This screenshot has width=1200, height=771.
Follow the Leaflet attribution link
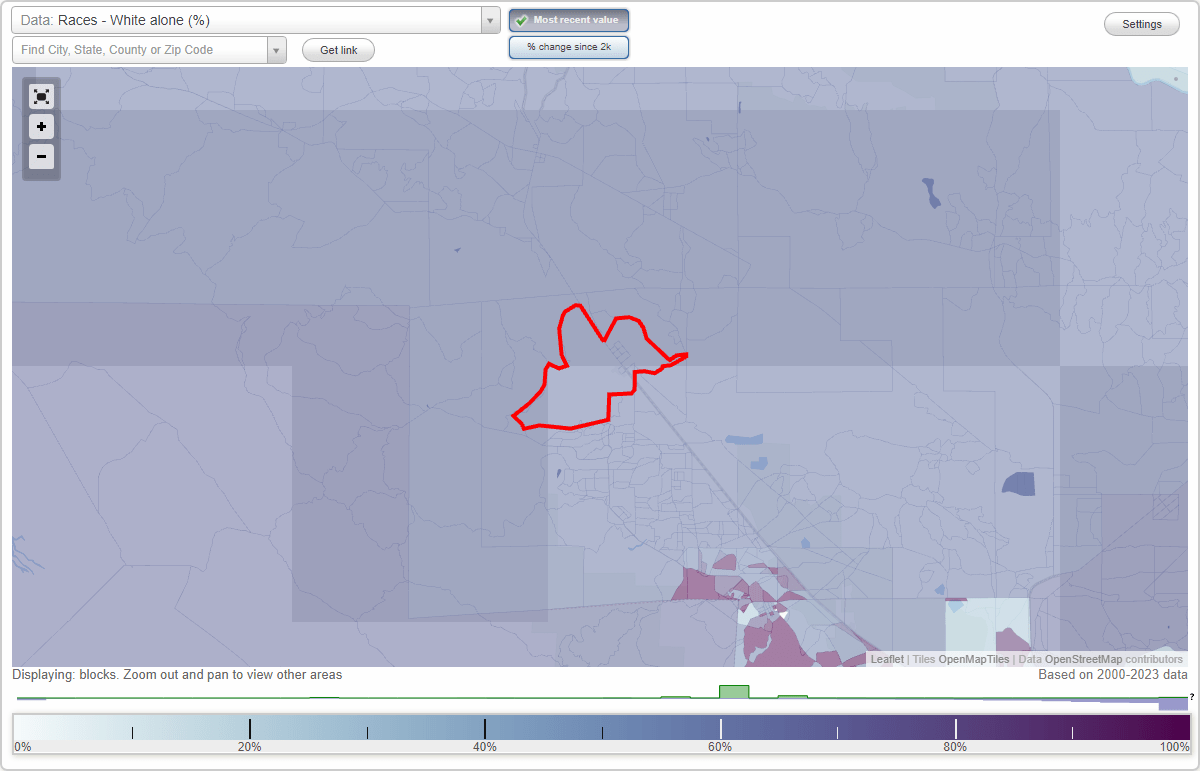886,659
